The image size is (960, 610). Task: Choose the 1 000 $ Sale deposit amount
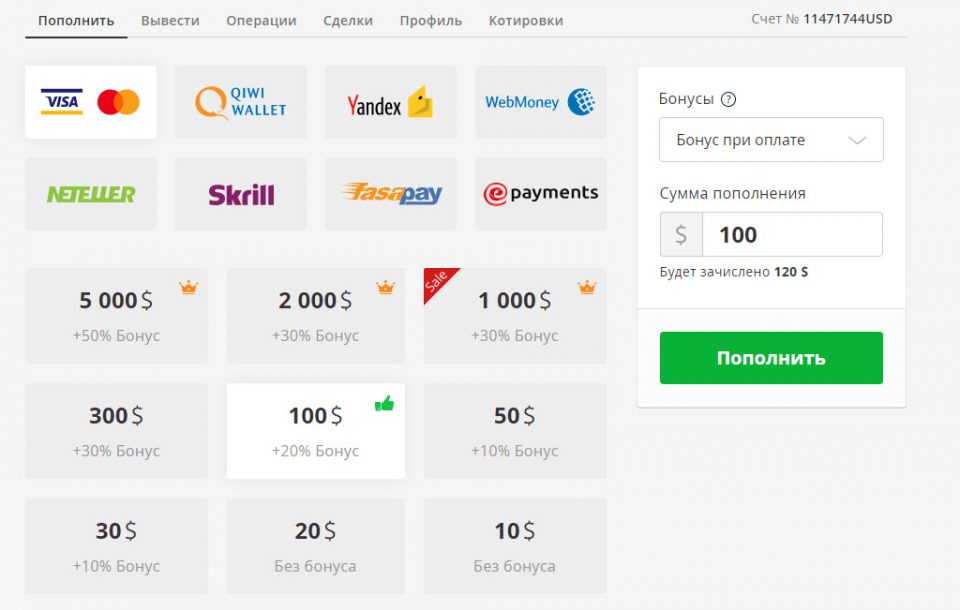click(514, 315)
